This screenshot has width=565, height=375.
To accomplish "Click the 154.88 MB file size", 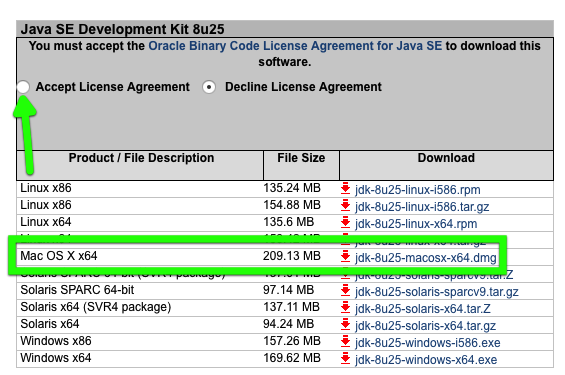I will point(292,205).
